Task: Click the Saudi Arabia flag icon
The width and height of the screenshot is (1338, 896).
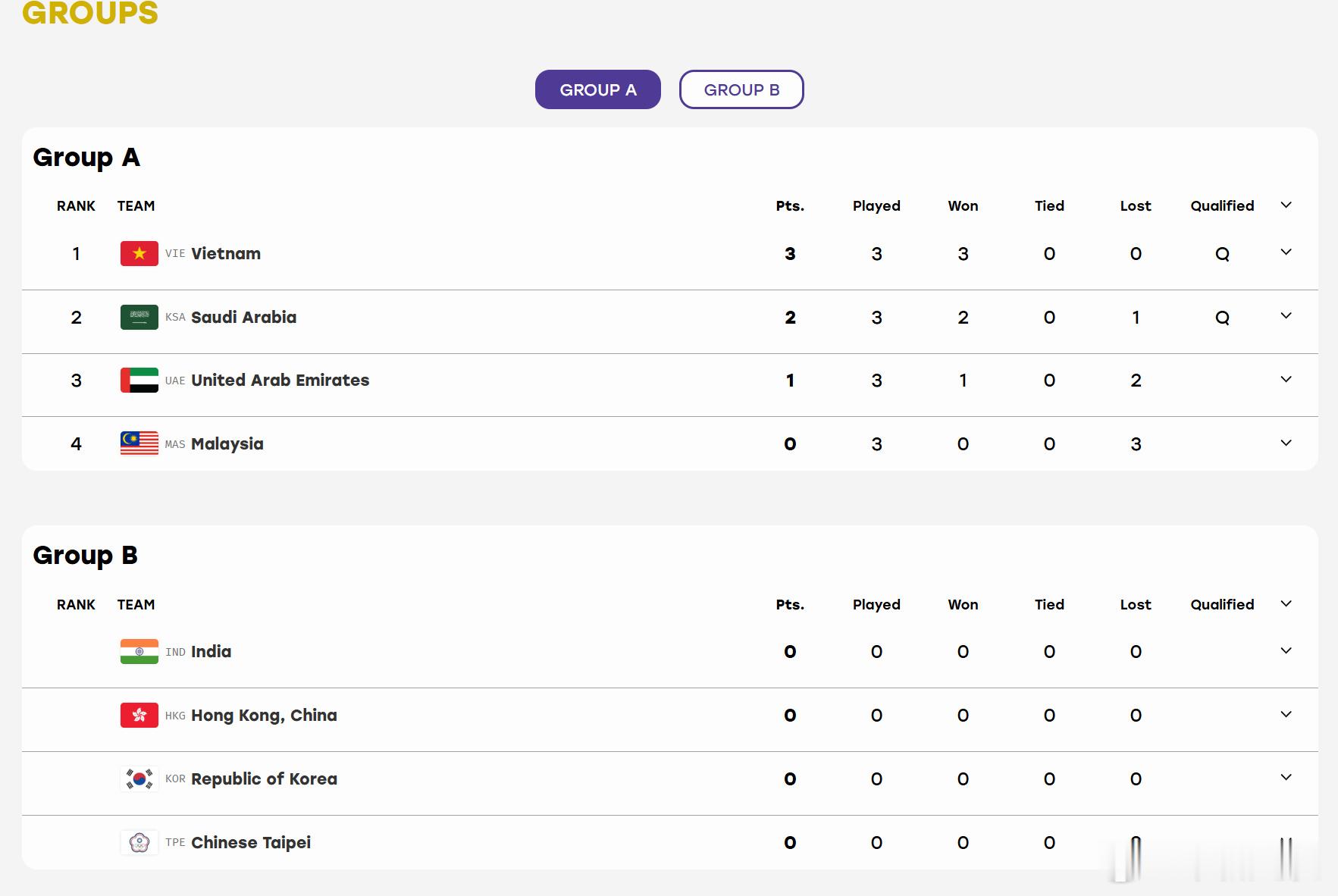Action: pyautogui.click(x=139, y=317)
